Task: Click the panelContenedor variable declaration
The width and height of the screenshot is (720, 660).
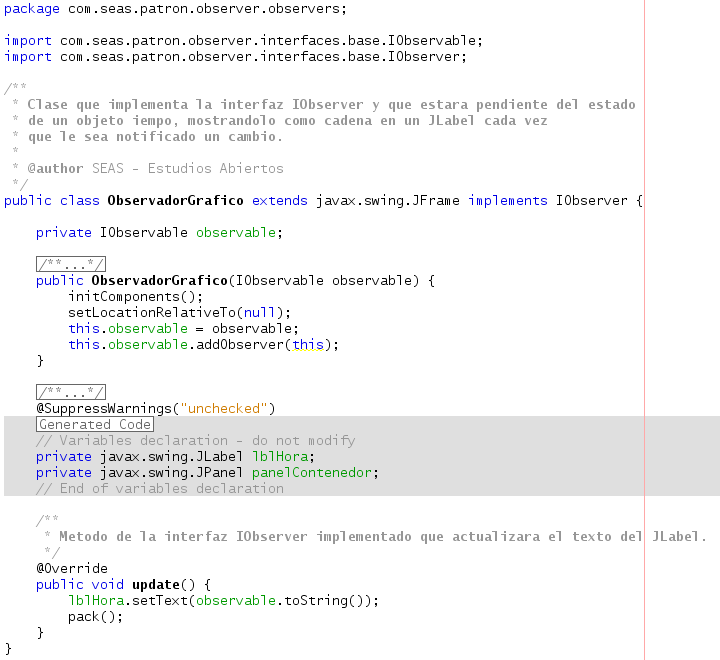Action: click(208, 473)
